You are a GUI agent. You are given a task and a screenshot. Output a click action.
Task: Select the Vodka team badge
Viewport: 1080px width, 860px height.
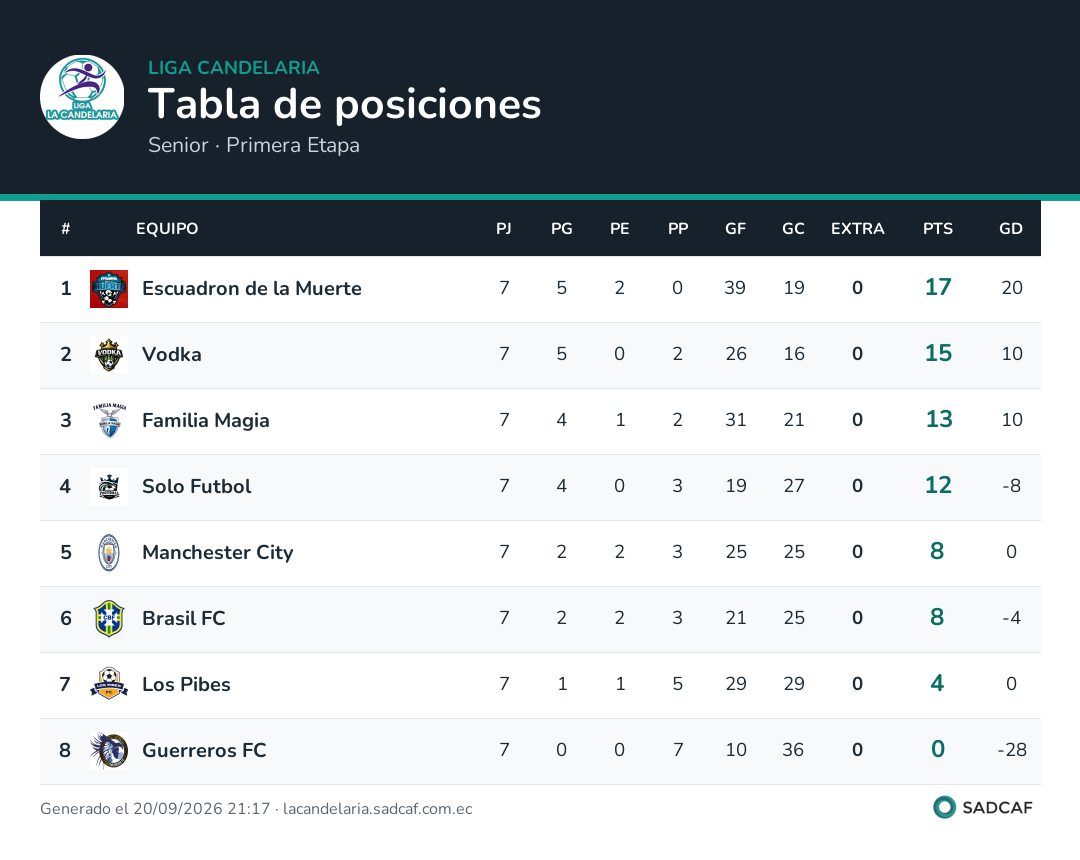point(109,355)
